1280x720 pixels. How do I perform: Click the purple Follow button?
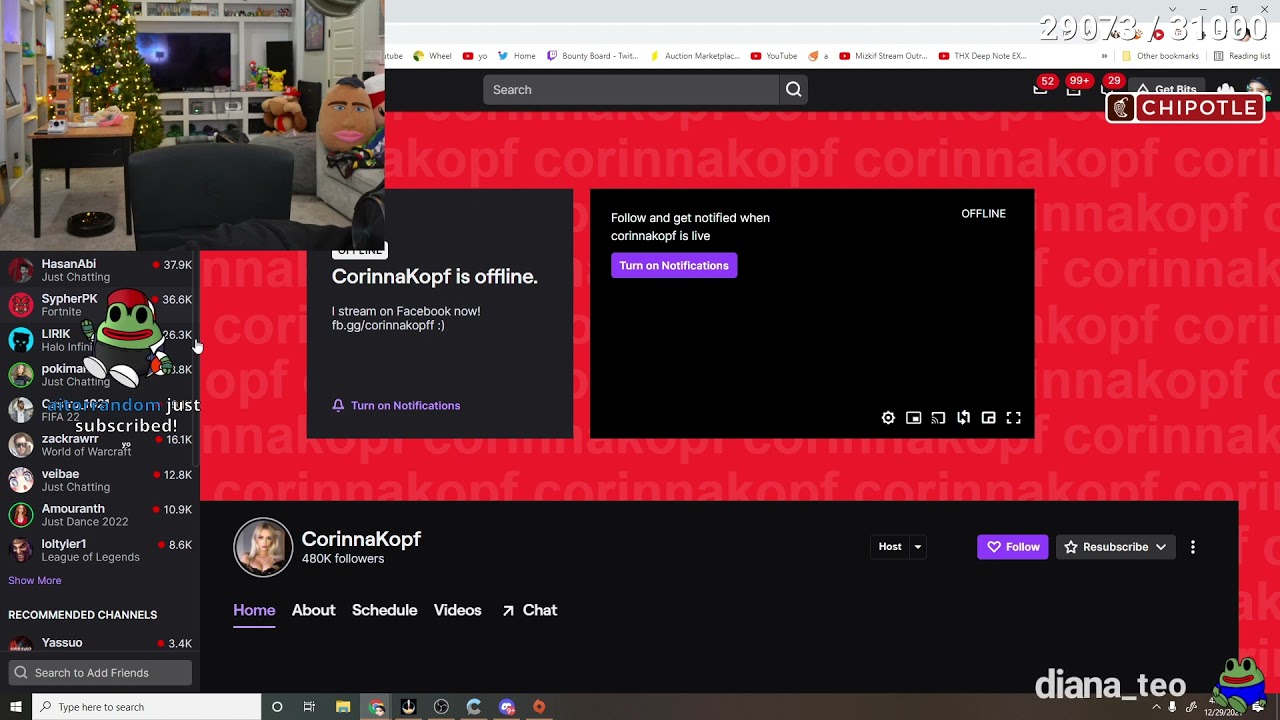click(x=1012, y=547)
